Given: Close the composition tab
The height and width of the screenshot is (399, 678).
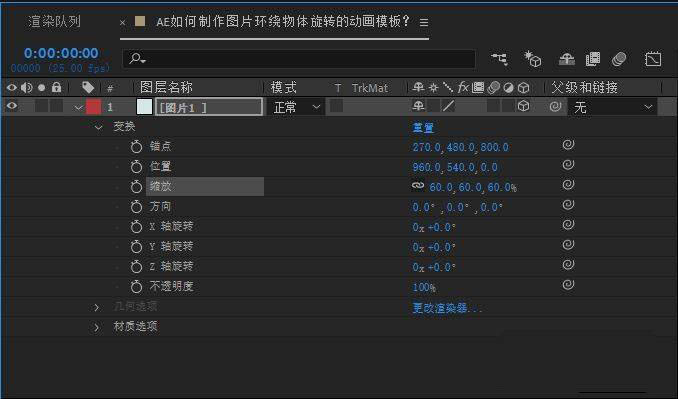Looking at the screenshot, I should pyautogui.click(x=122, y=22).
